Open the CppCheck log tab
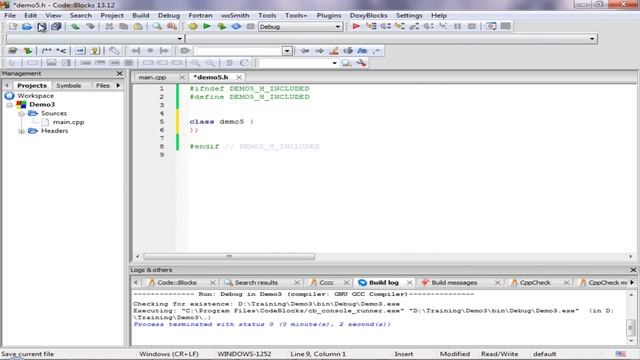 pyautogui.click(x=535, y=282)
